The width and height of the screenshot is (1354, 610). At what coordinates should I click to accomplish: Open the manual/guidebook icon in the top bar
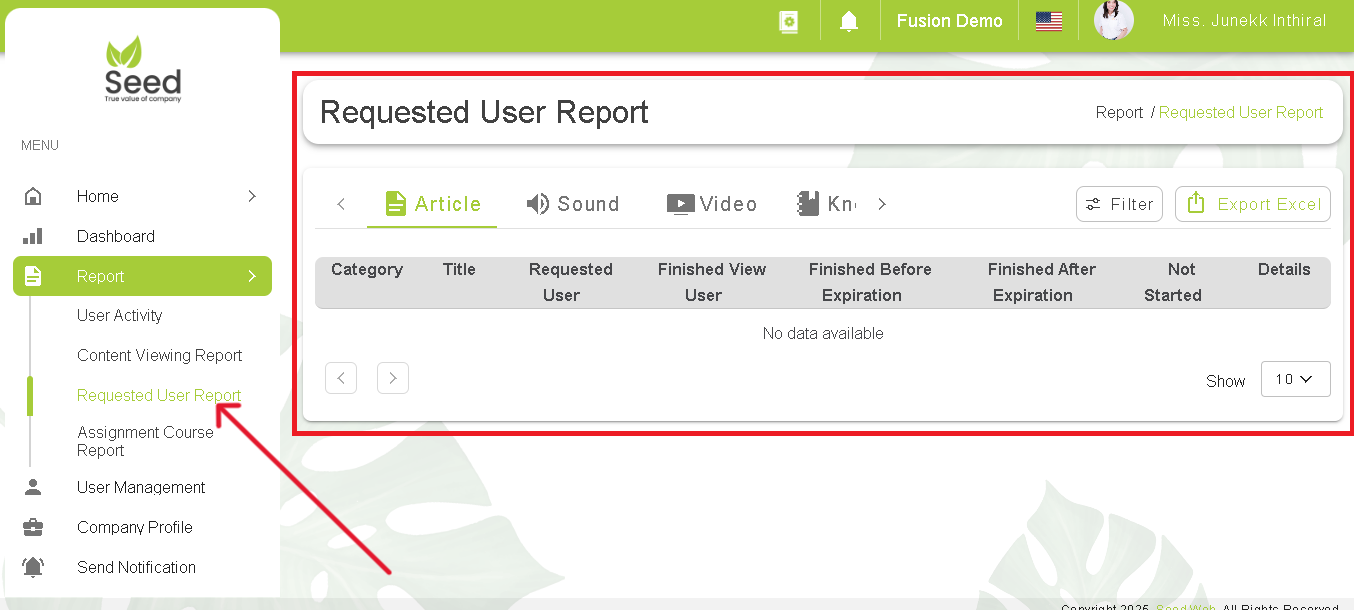789,20
